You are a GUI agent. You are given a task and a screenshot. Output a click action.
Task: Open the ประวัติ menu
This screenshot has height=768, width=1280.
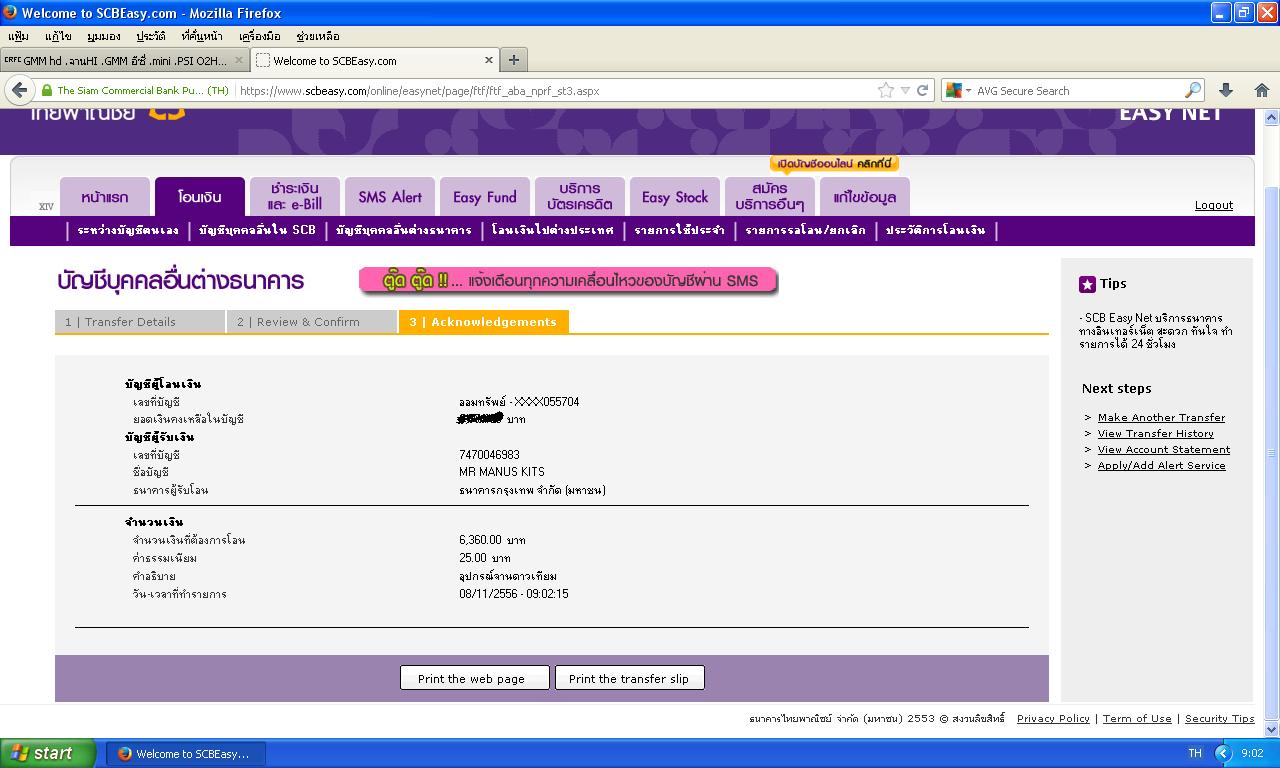point(151,36)
